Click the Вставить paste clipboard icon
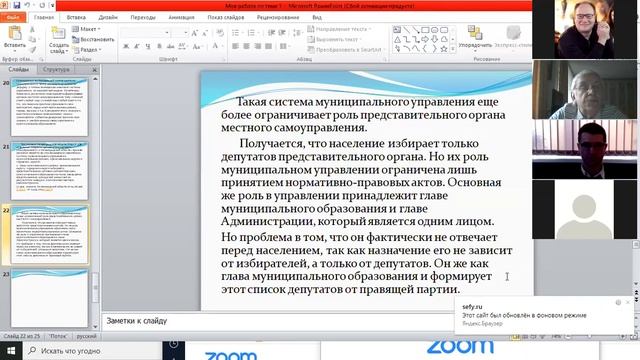The width and height of the screenshot is (640, 360). [15, 33]
